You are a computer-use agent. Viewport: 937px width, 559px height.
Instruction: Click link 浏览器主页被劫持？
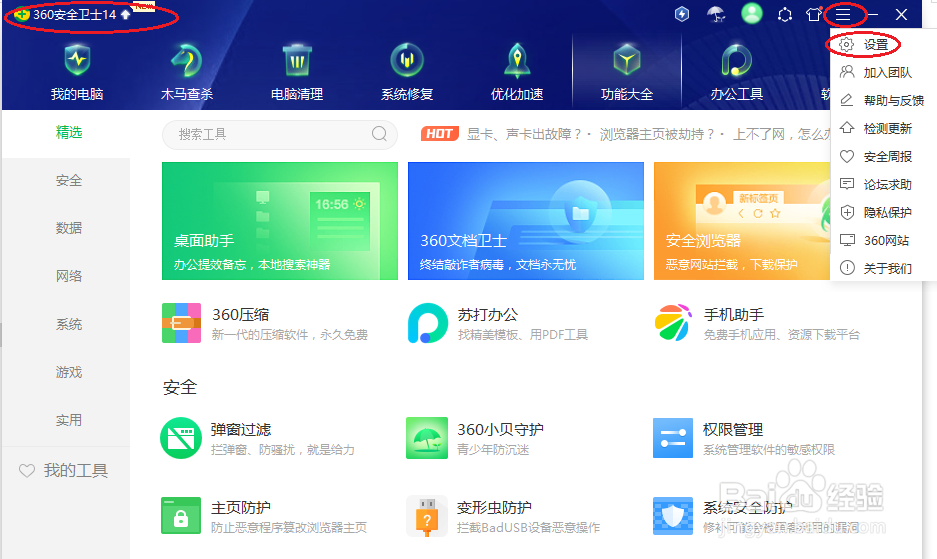(x=657, y=134)
